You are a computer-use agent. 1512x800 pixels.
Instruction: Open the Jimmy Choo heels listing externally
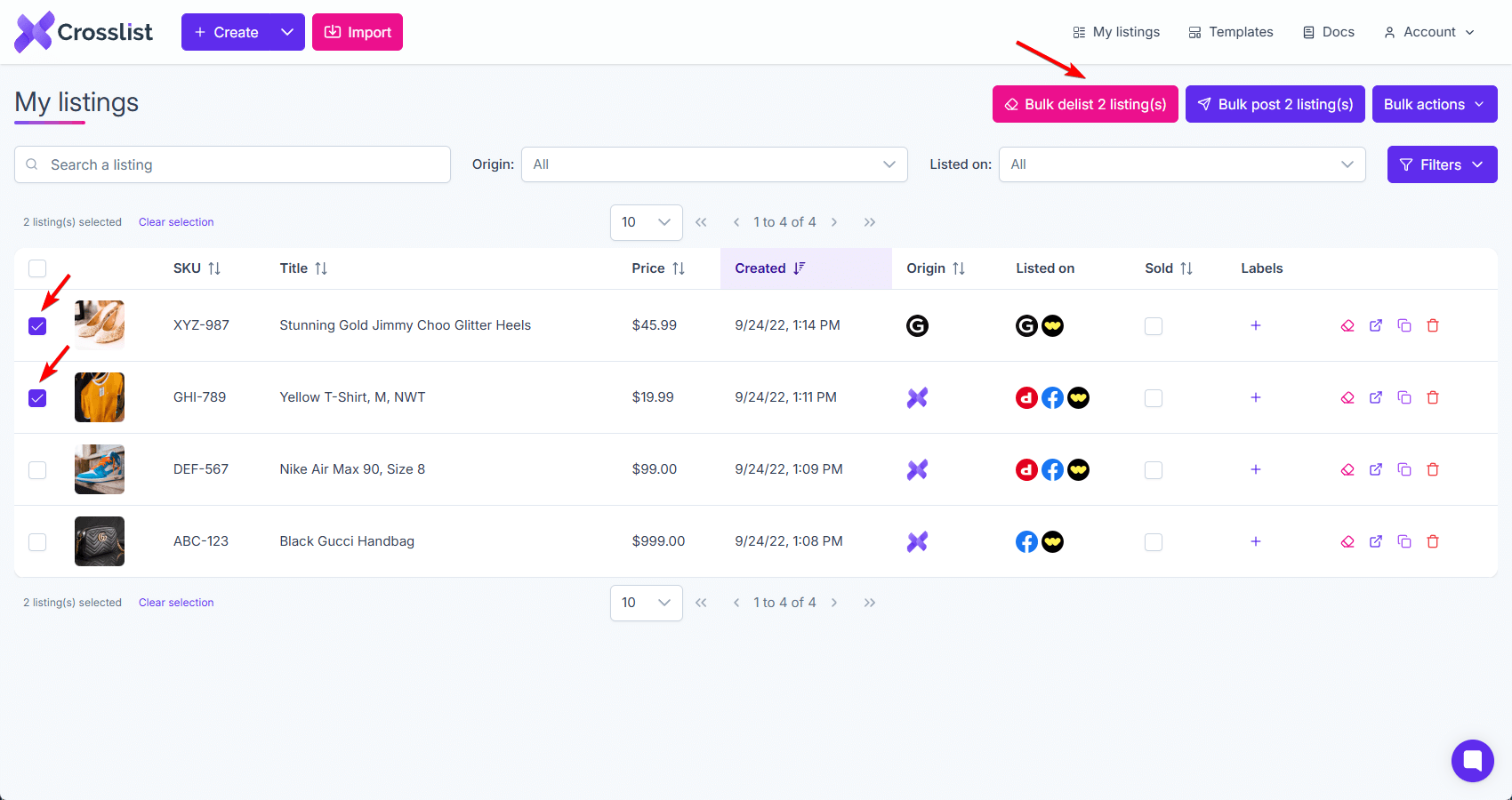tap(1376, 325)
